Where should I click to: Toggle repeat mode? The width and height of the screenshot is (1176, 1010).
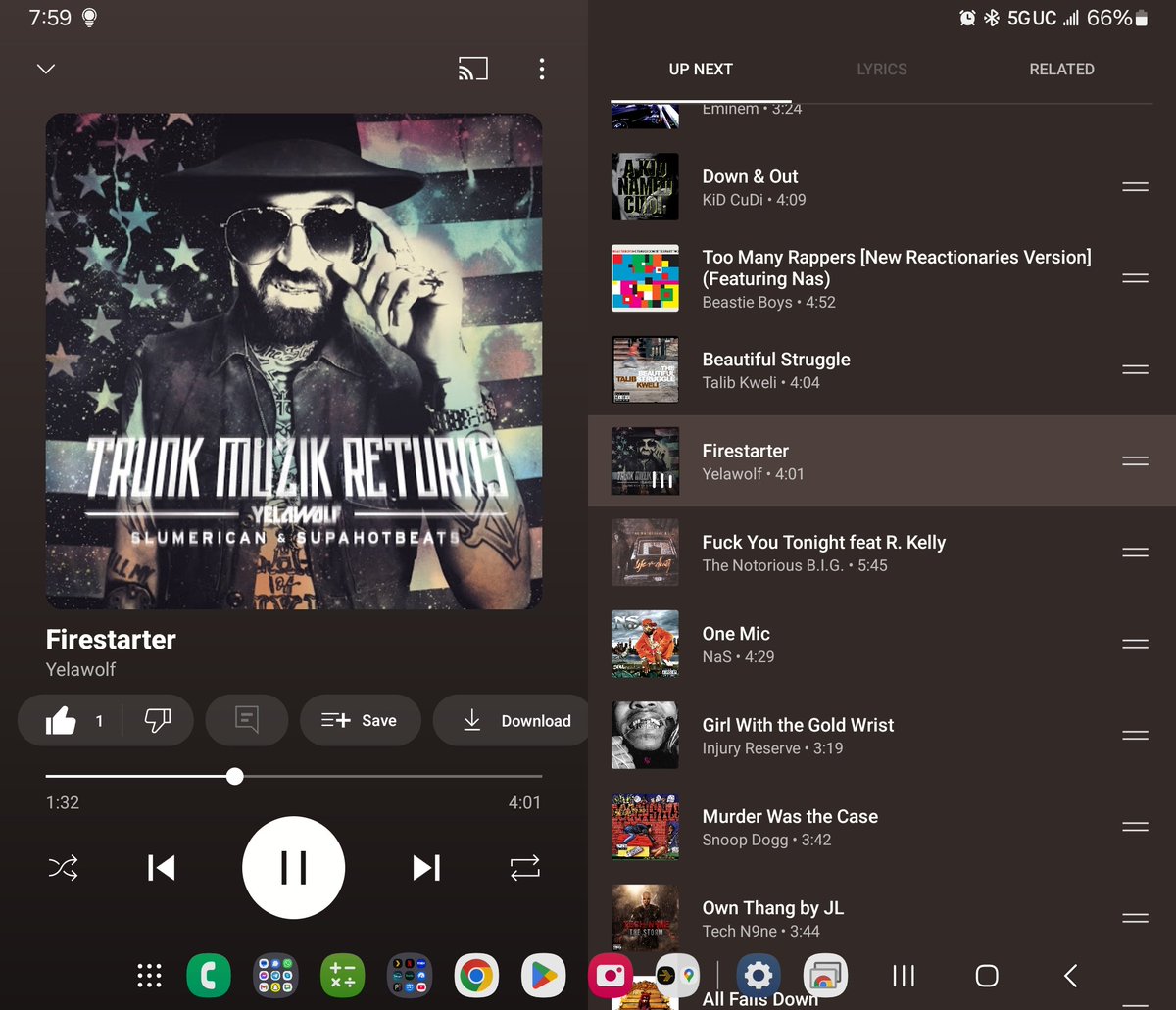[524, 868]
